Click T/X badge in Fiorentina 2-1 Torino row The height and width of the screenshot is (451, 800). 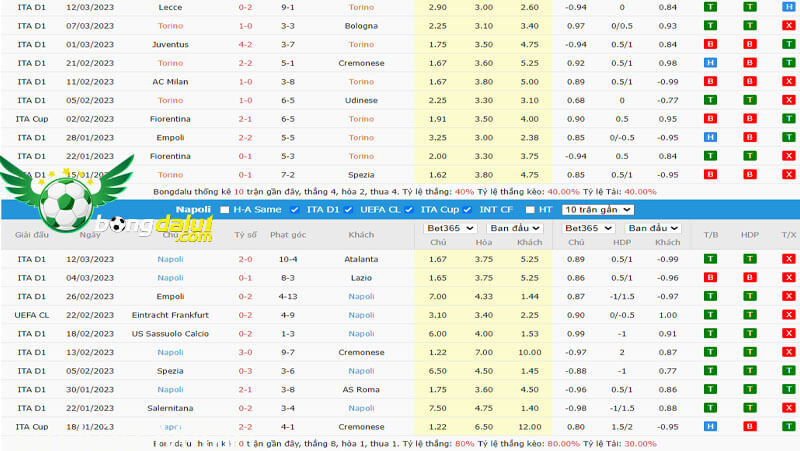coord(789,119)
